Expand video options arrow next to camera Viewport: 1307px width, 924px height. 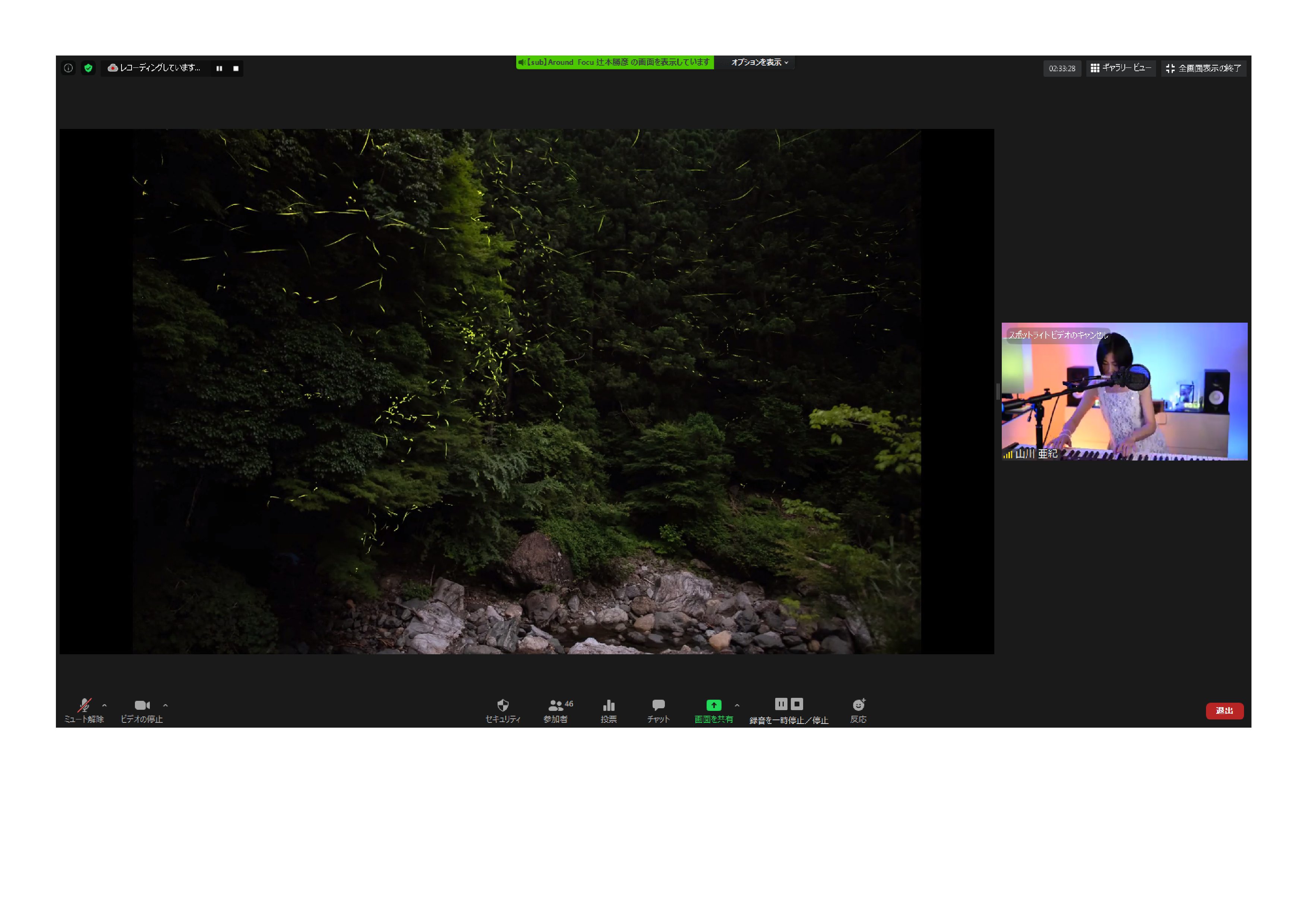[x=165, y=706]
